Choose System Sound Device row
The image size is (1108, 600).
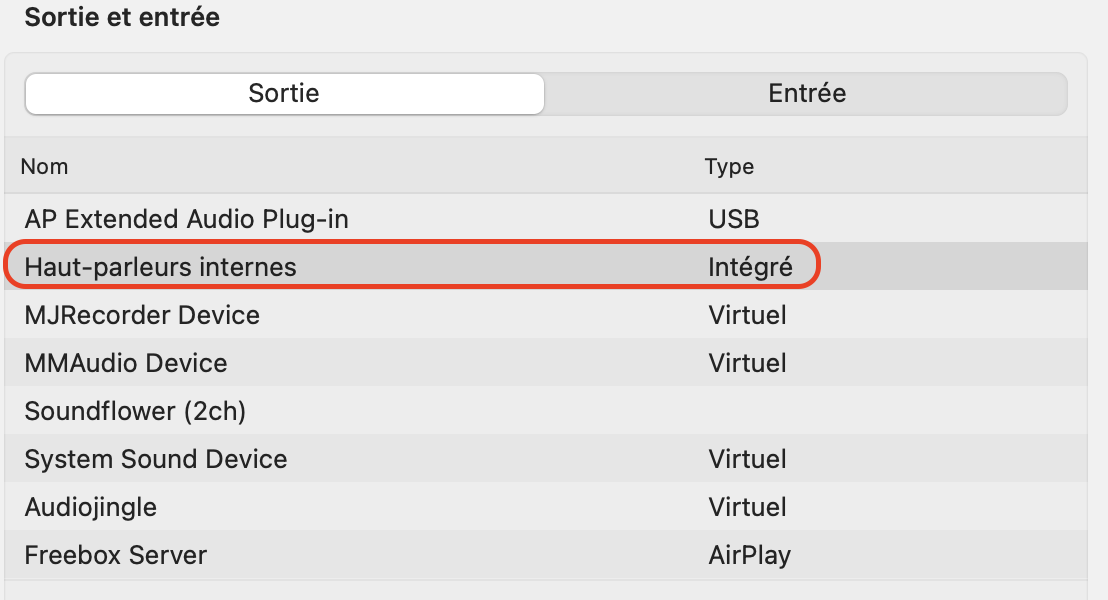click(x=156, y=459)
